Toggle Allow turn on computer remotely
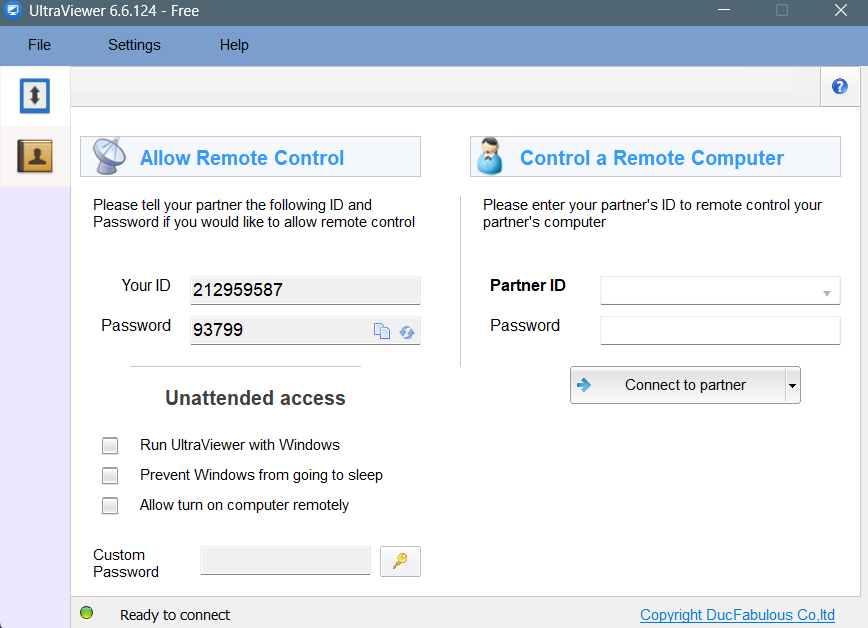 coord(110,506)
